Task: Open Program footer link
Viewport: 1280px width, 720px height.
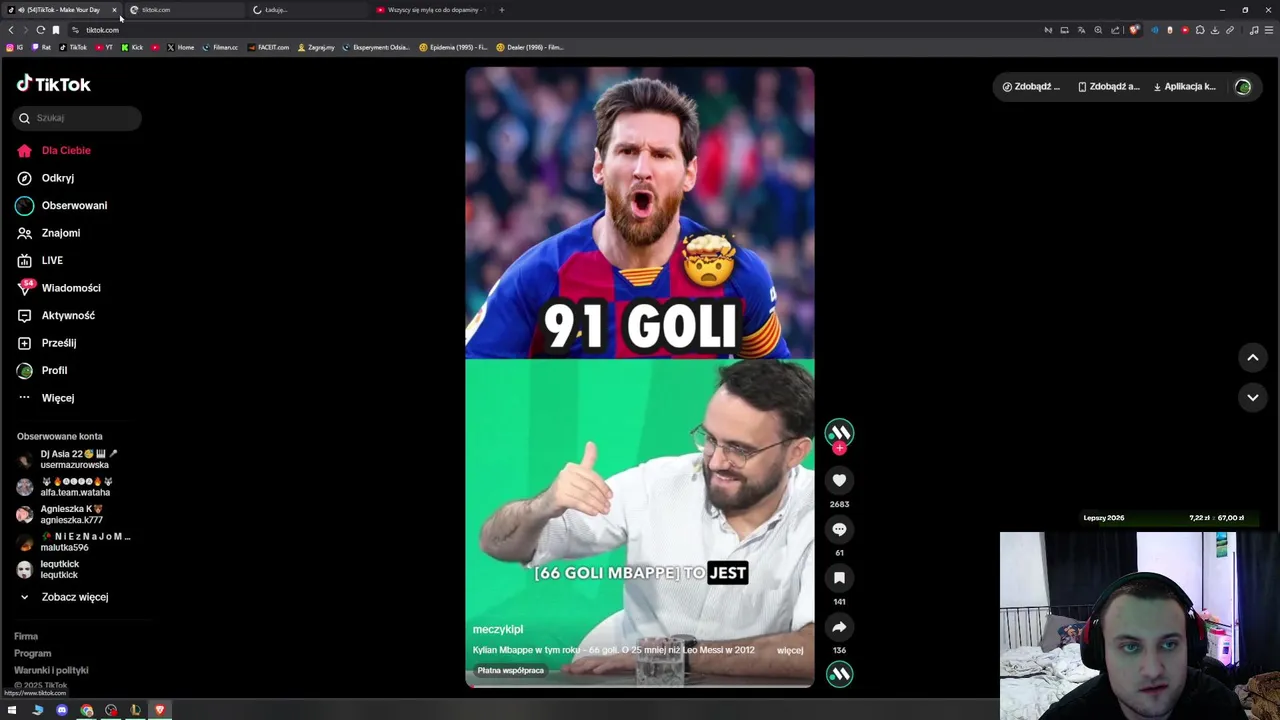Action: point(33,653)
